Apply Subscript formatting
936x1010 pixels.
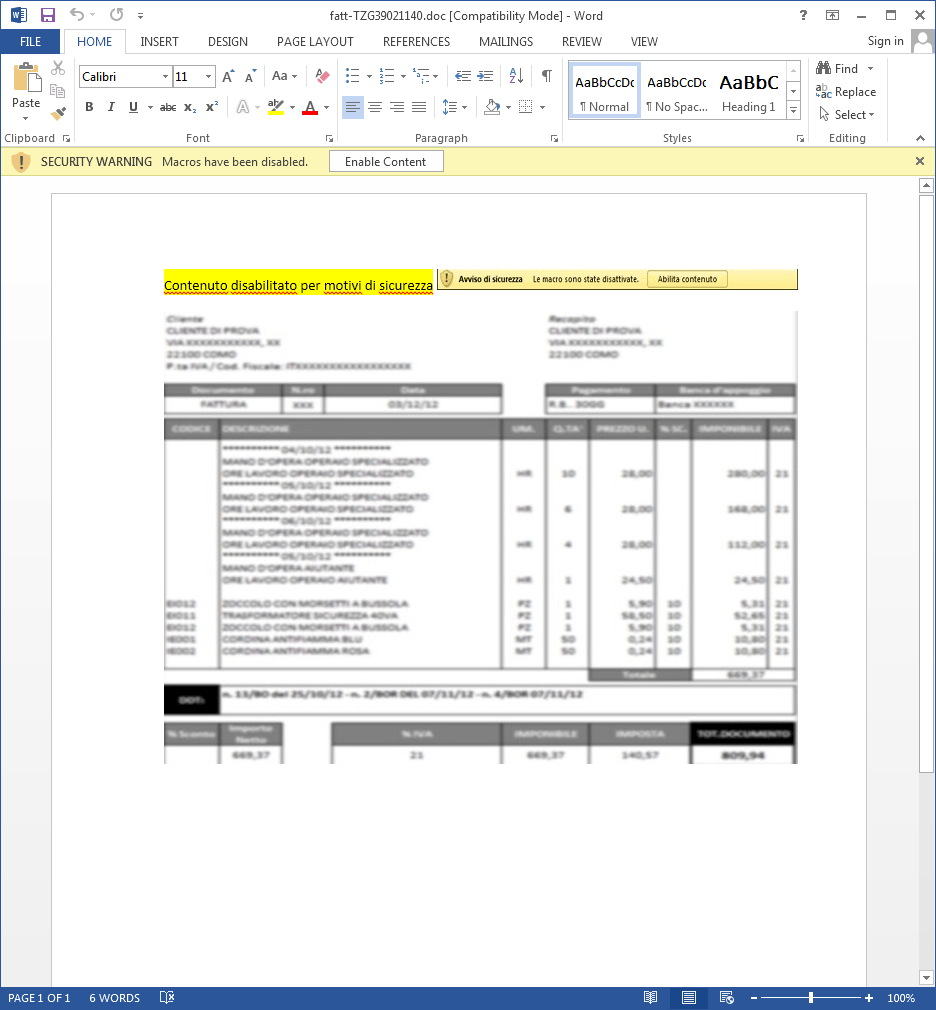[190, 107]
